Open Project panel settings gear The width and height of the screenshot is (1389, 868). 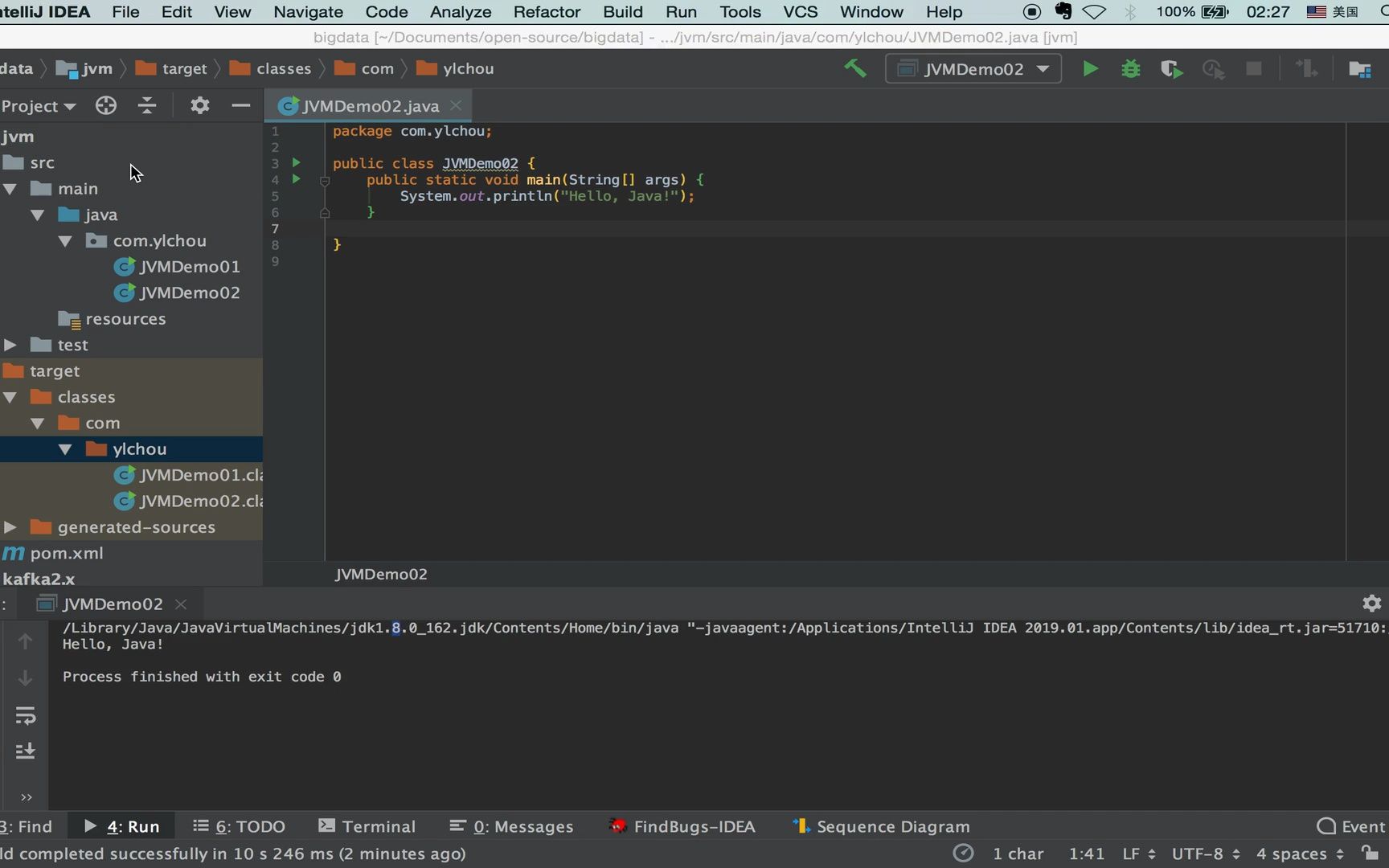[199, 105]
